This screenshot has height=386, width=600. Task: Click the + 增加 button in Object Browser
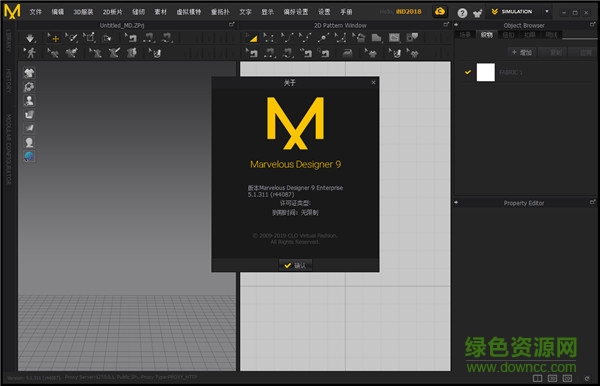(x=522, y=52)
